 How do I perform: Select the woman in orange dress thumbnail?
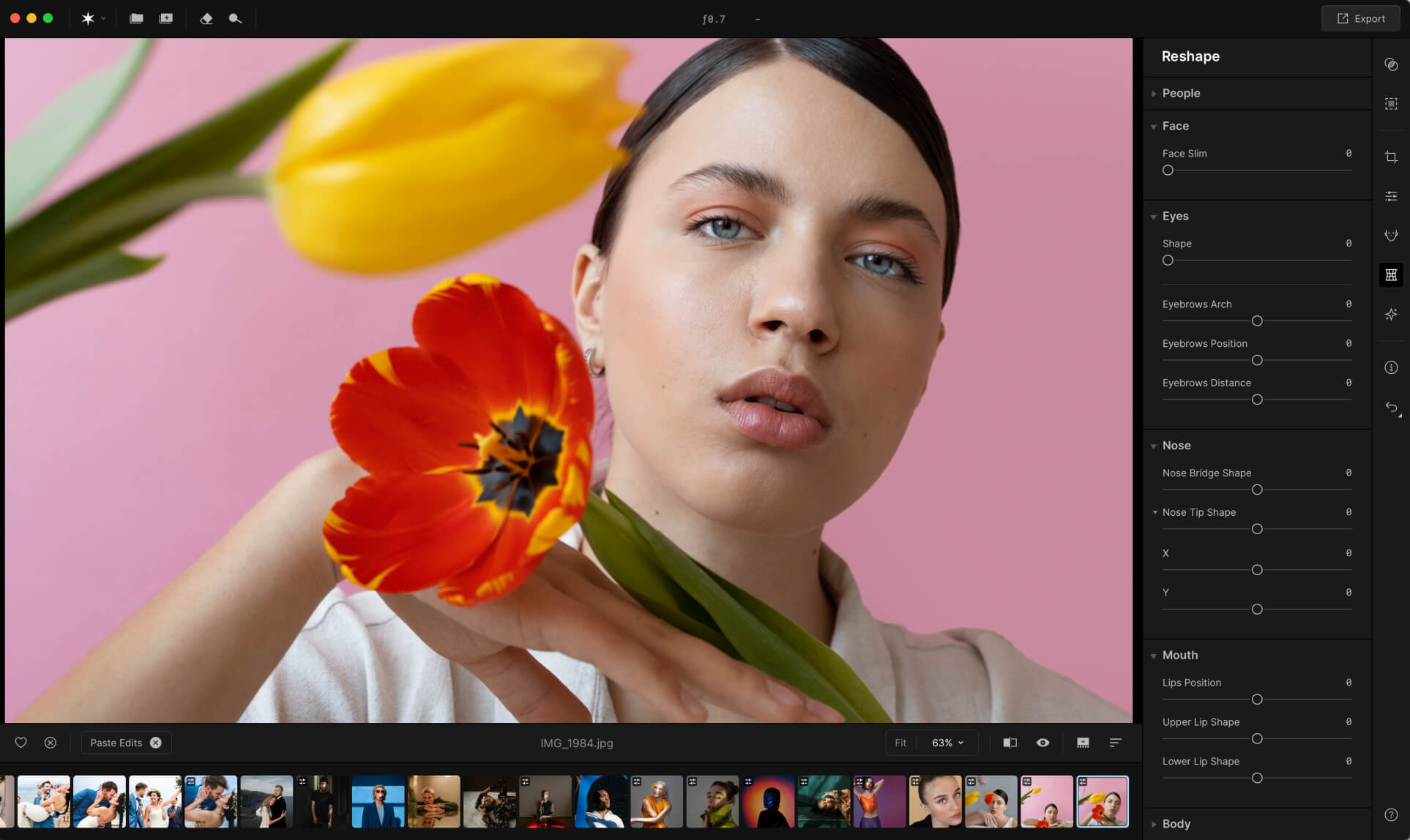point(657,802)
